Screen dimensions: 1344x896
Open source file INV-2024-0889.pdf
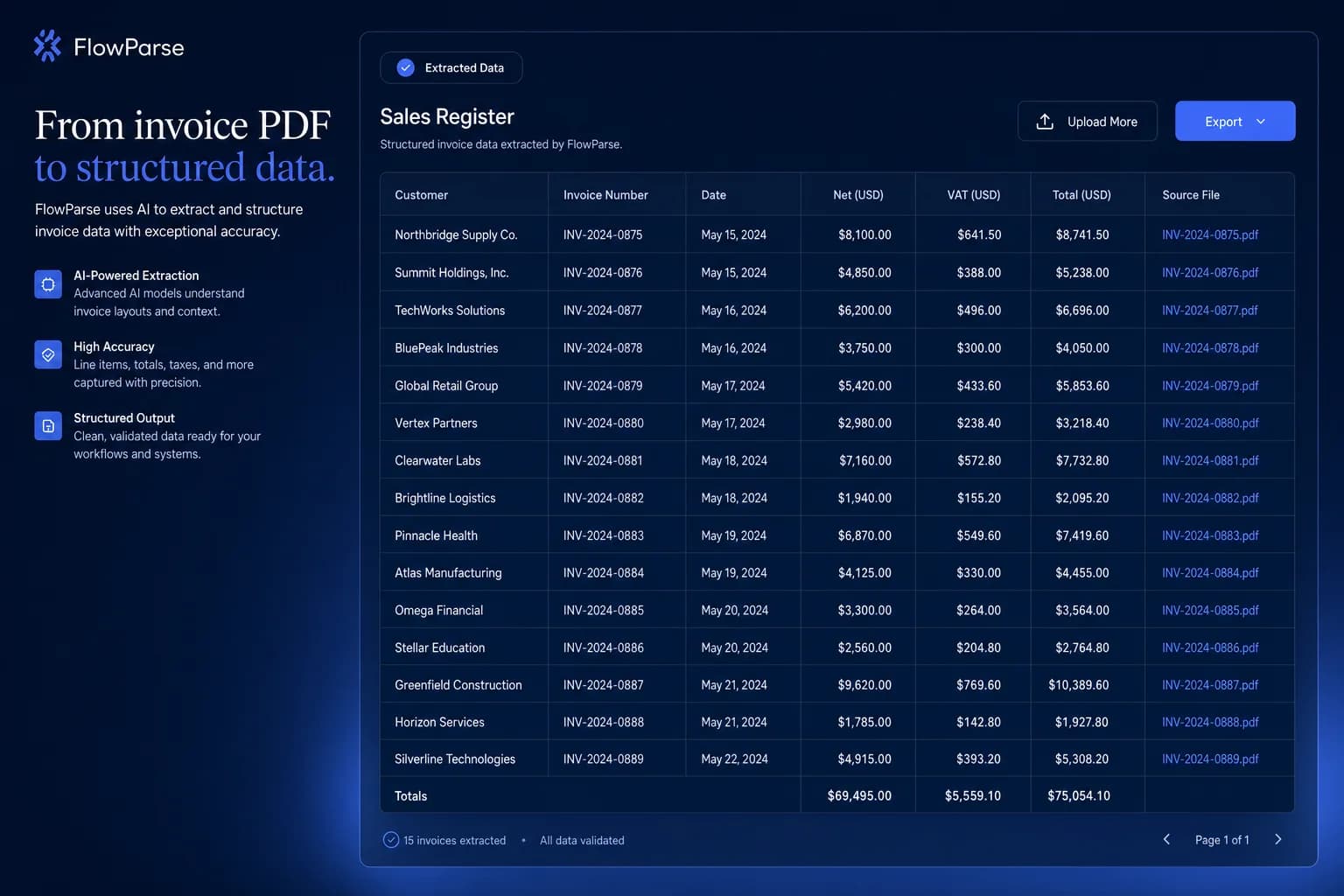1210,759
